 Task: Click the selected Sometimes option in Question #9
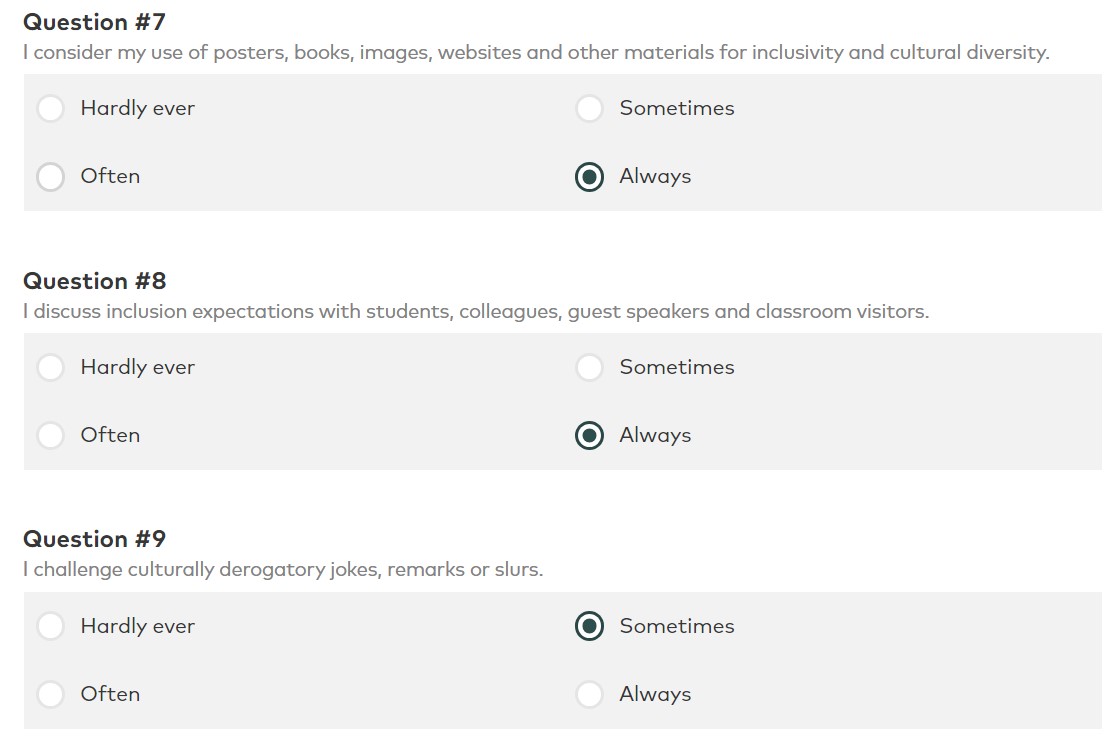click(589, 626)
